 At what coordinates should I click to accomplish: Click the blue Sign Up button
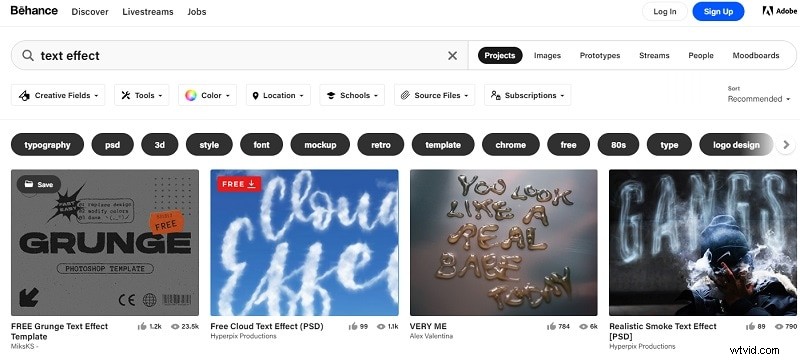(718, 12)
